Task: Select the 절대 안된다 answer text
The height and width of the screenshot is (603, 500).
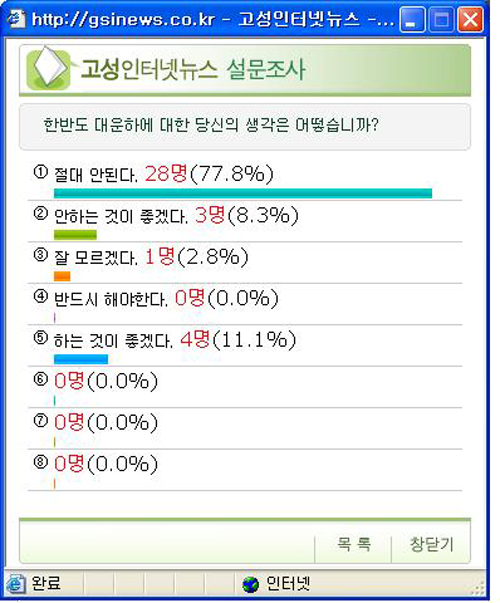Action: tap(95, 175)
